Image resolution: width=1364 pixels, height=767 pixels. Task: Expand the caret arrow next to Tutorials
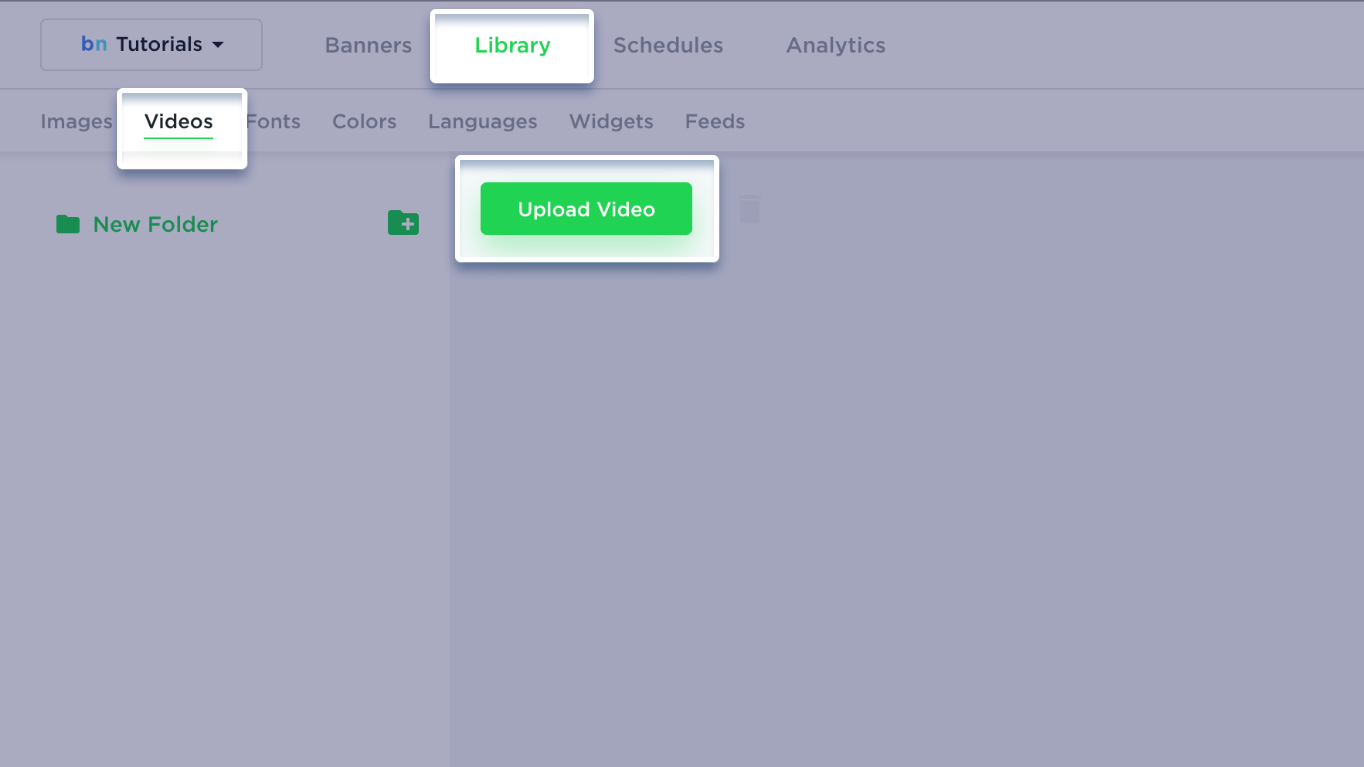point(218,45)
